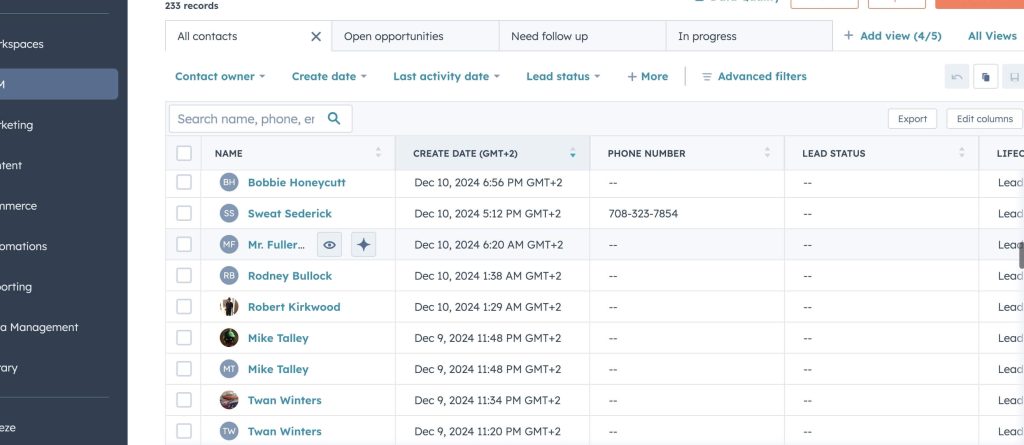Check the 11:20 PM Twan Winters checkbox
1024x445 pixels.
(184, 431)
